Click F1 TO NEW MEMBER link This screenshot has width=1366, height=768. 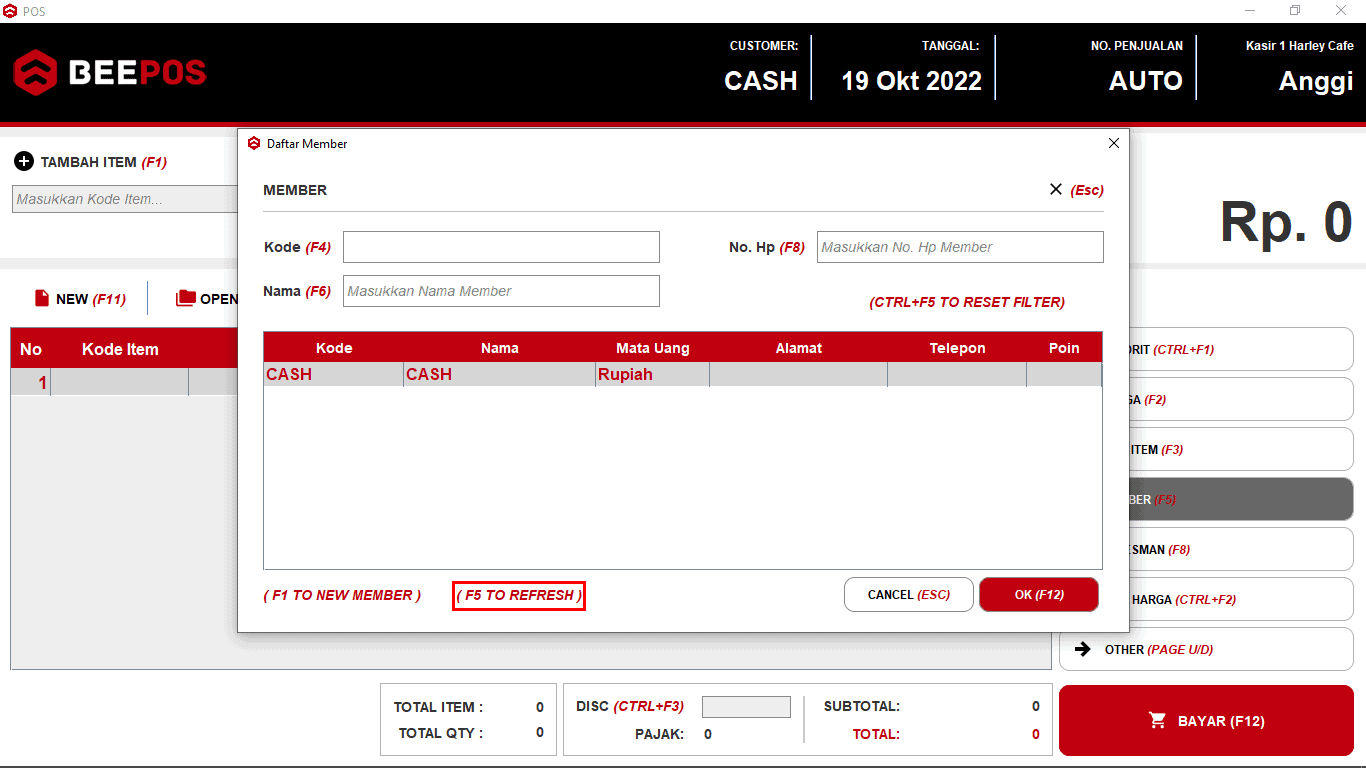(x=342, y=595)
